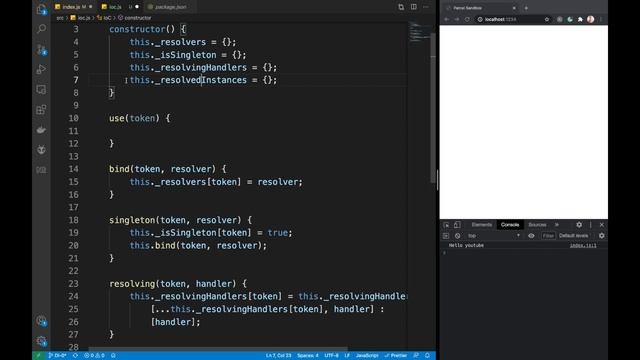This screenshot has width=640, height=360.
Task: Click the open changes icon in editor toolbar
Action: pyautogui.click(x=401, y=7)
